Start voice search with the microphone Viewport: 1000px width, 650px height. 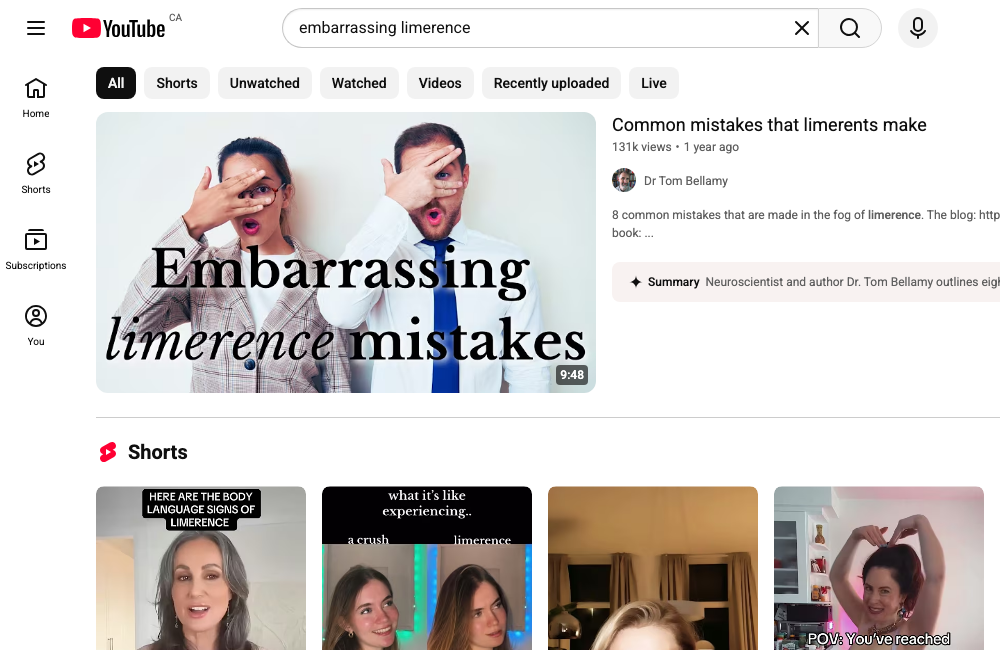tap(918, 28)
